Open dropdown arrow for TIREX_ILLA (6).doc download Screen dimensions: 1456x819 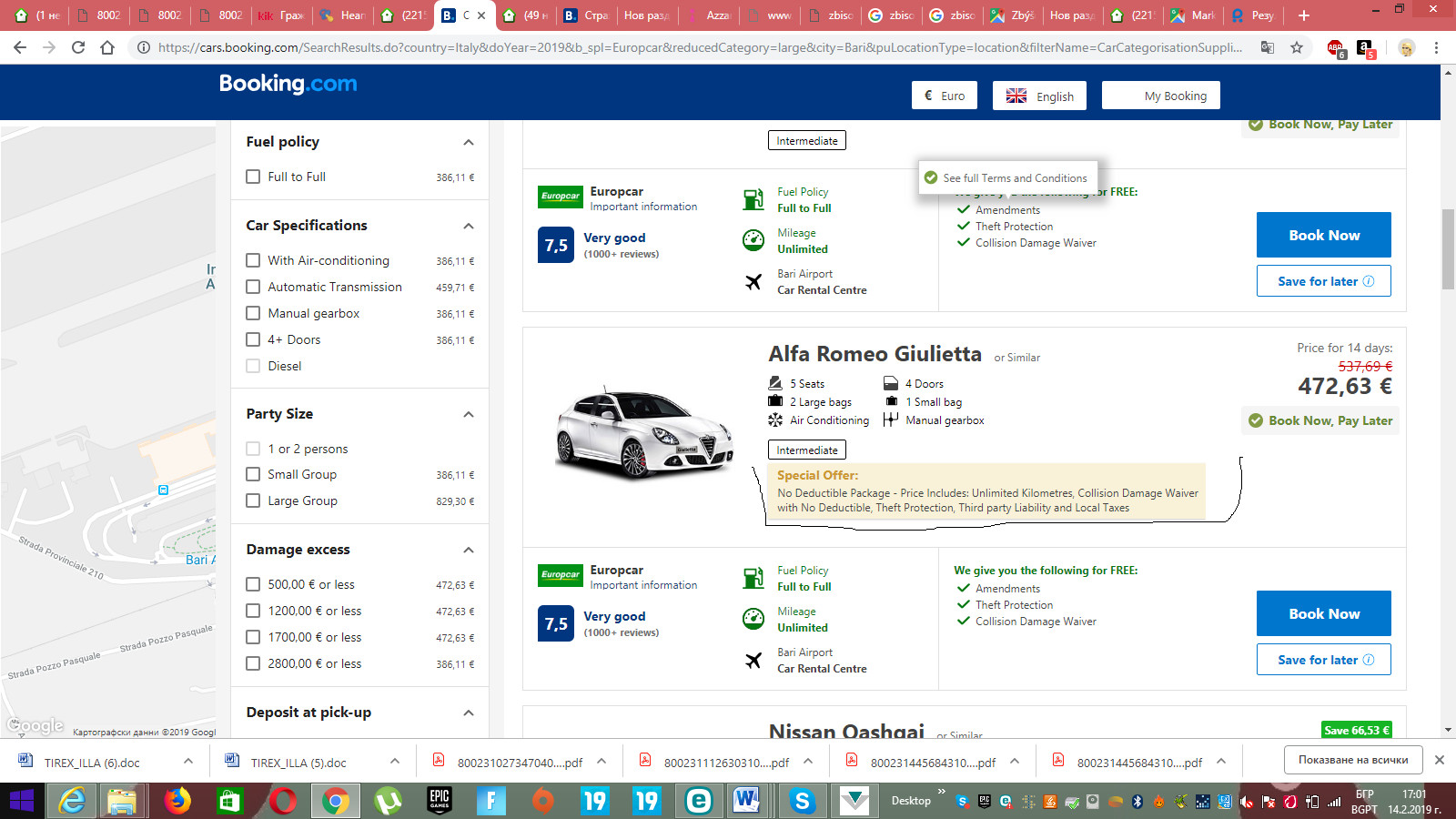187,762
